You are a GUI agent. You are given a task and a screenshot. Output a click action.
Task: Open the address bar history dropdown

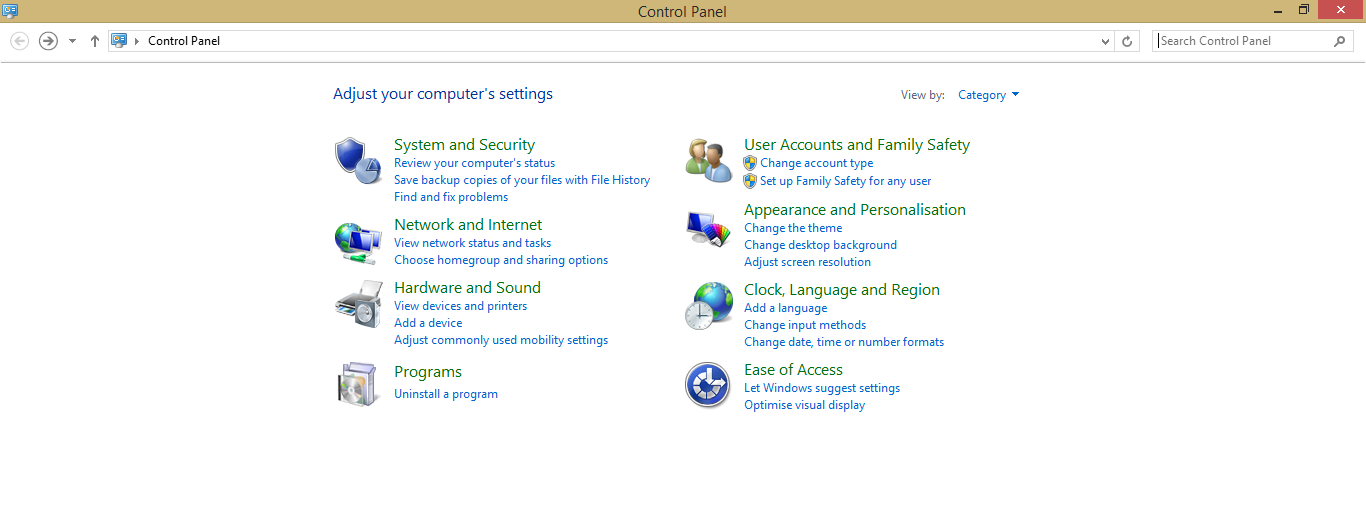pyautogui.click(x=1105, y=41)
